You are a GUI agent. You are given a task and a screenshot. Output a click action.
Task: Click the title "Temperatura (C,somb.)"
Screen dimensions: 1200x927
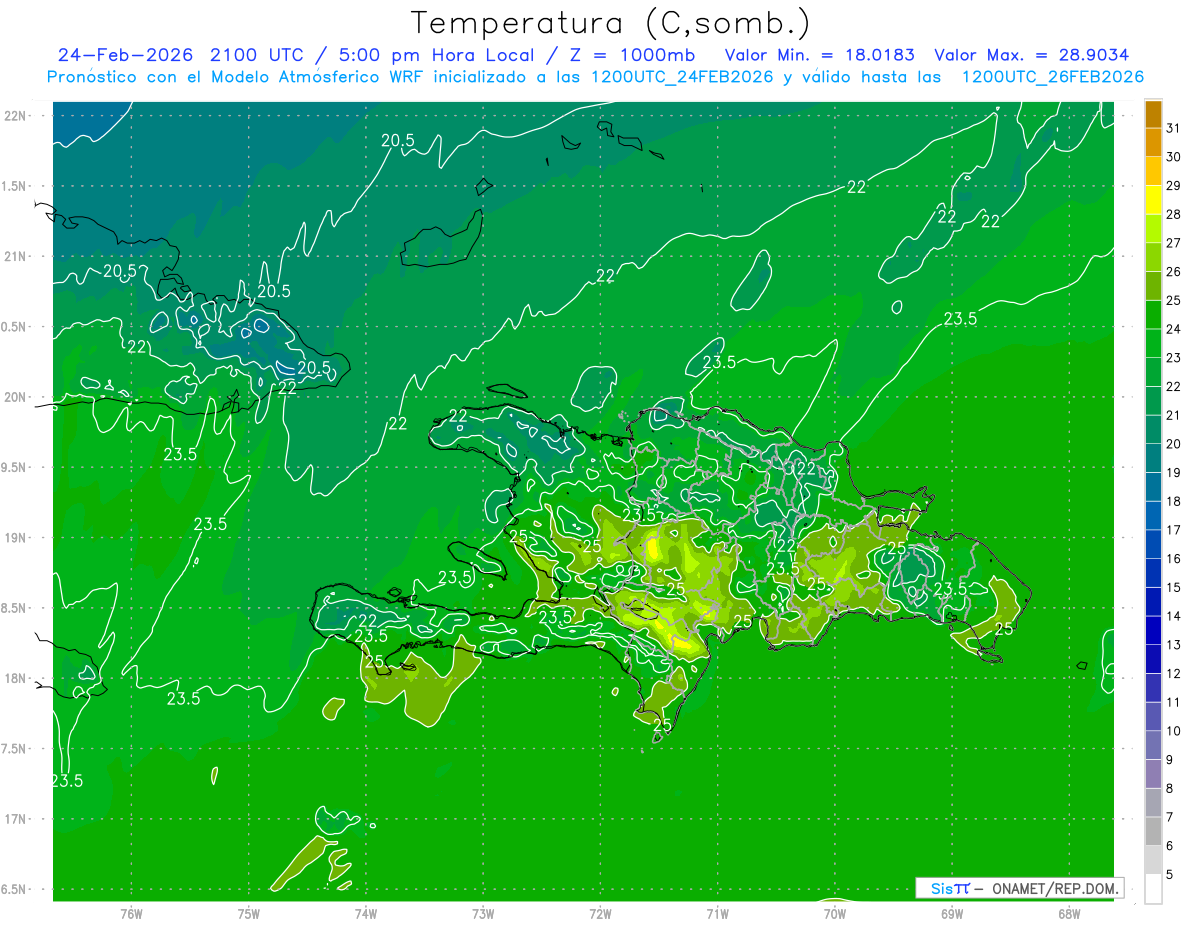point(611,23)
